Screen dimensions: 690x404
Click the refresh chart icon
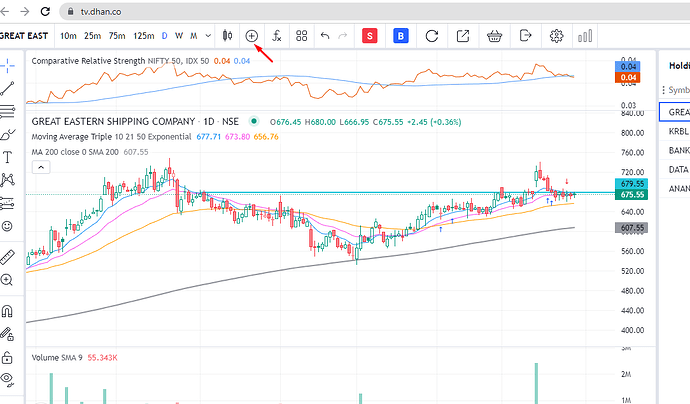point(432,36)
